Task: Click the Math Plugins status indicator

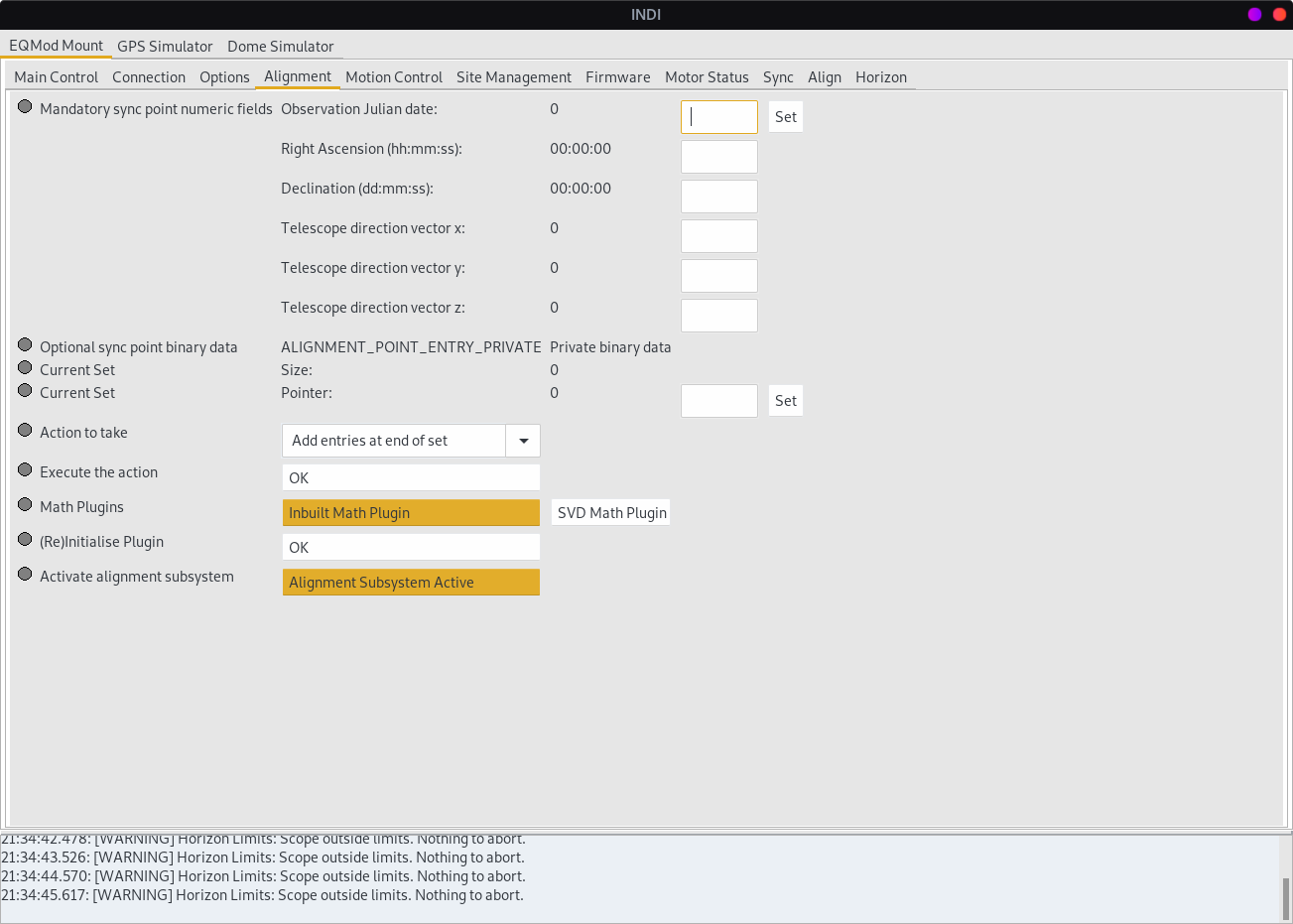Action: coord(25,504)
